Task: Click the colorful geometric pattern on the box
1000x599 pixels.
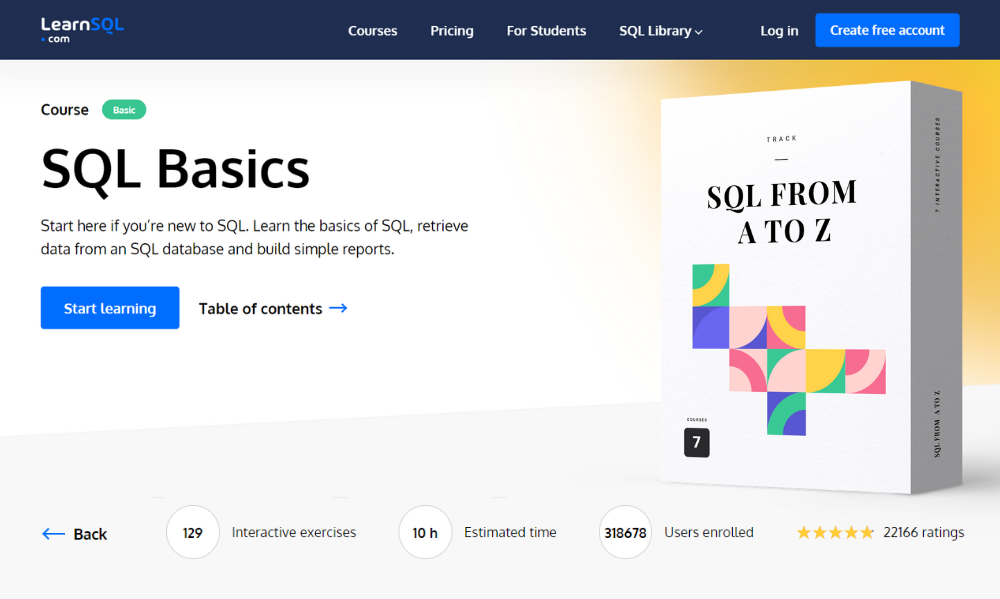Action: pos(789,350)
